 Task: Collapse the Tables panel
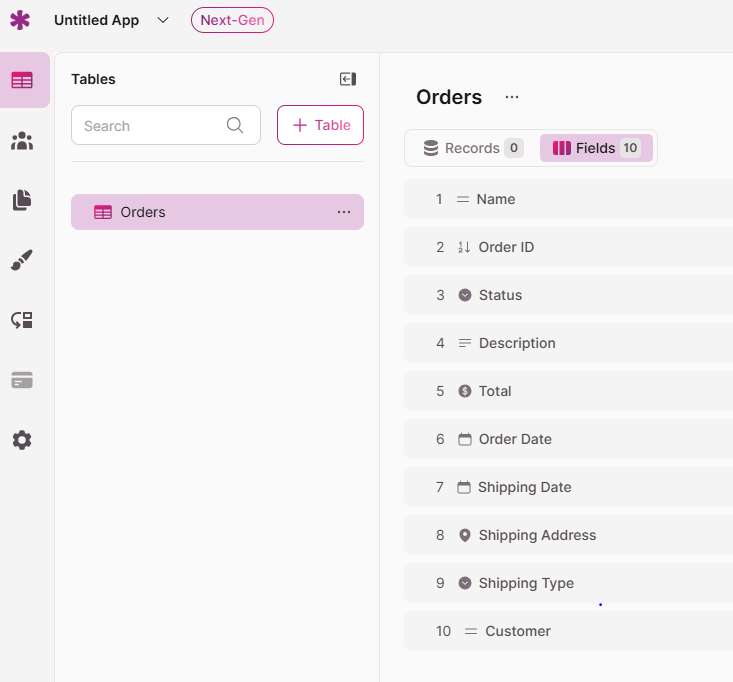click(x=347, y=79)
